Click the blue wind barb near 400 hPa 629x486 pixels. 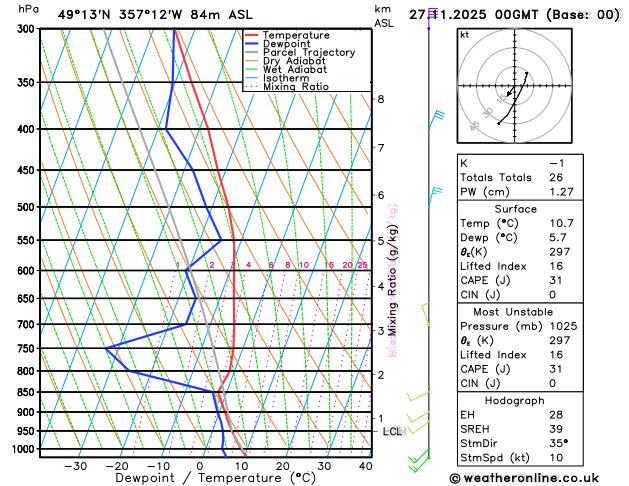coord(436,119)
